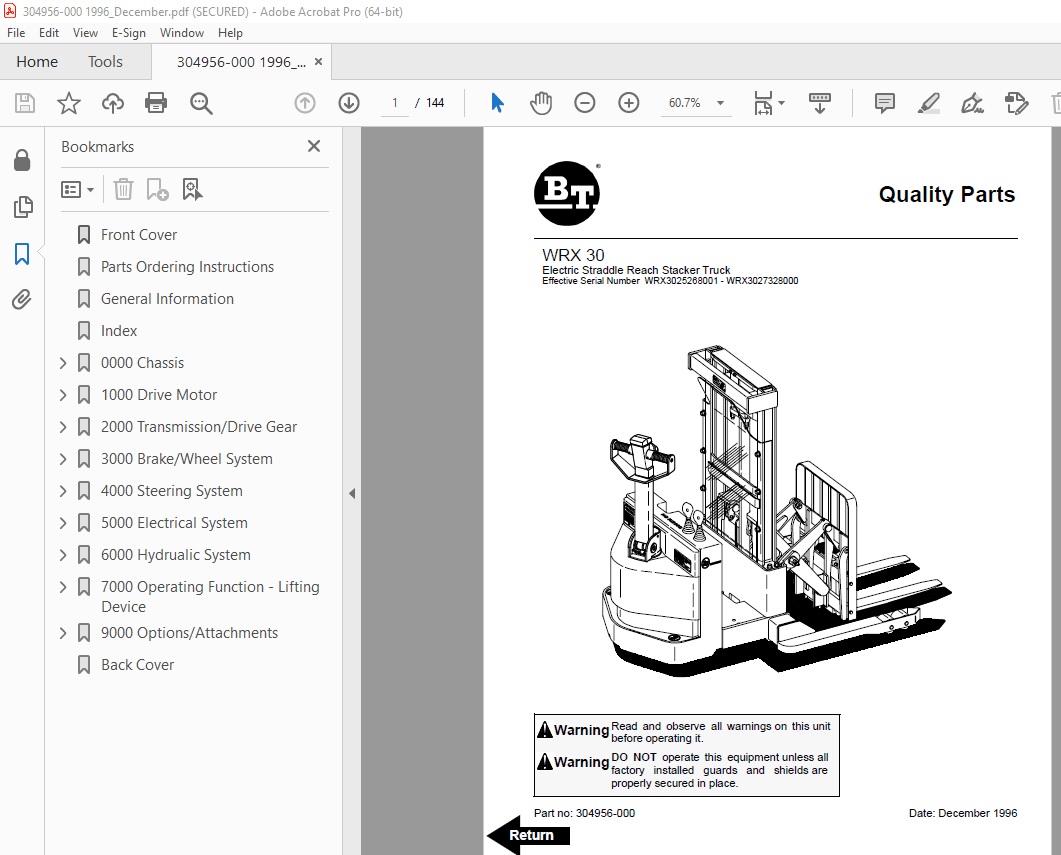
Task: Click the Print file icon
Action: pos(156,103)
